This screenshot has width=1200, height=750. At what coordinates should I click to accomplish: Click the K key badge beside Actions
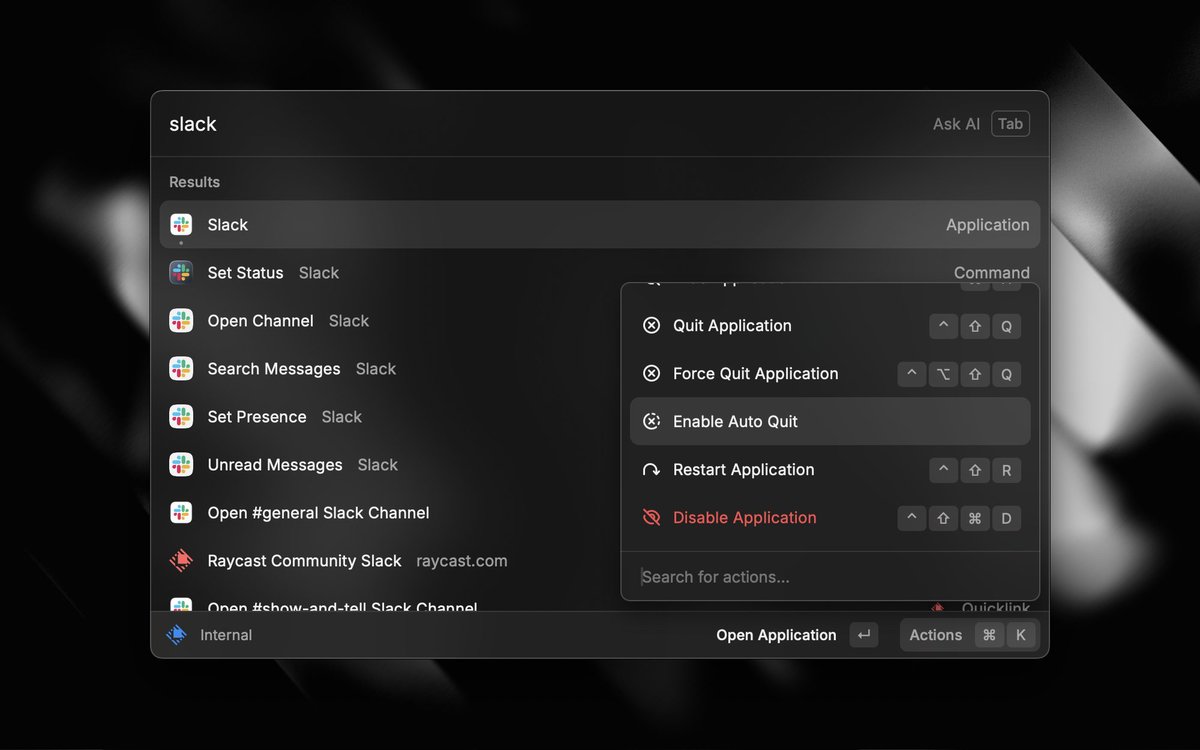(1021, 635)
